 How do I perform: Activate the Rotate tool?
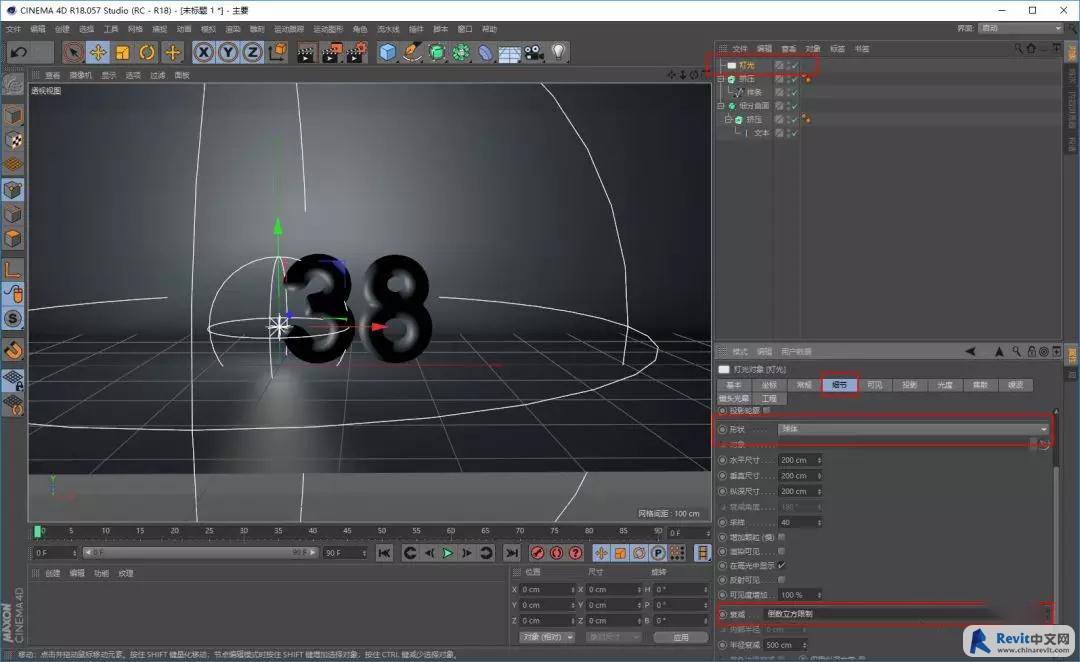tap(147, 52)
